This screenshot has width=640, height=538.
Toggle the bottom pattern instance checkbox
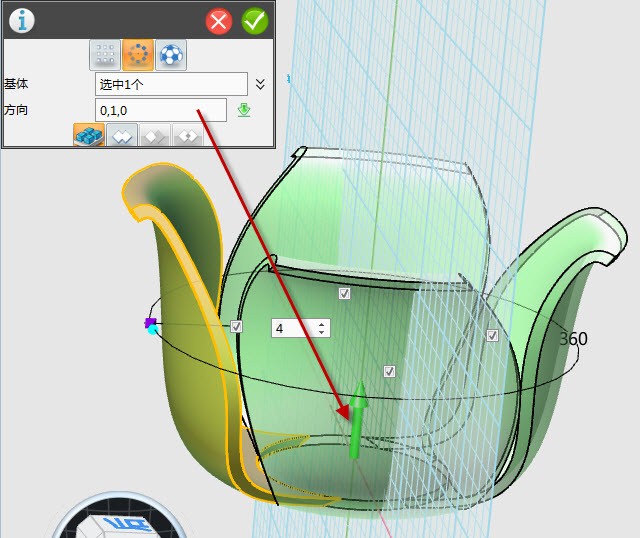click(x=389, y=371)
